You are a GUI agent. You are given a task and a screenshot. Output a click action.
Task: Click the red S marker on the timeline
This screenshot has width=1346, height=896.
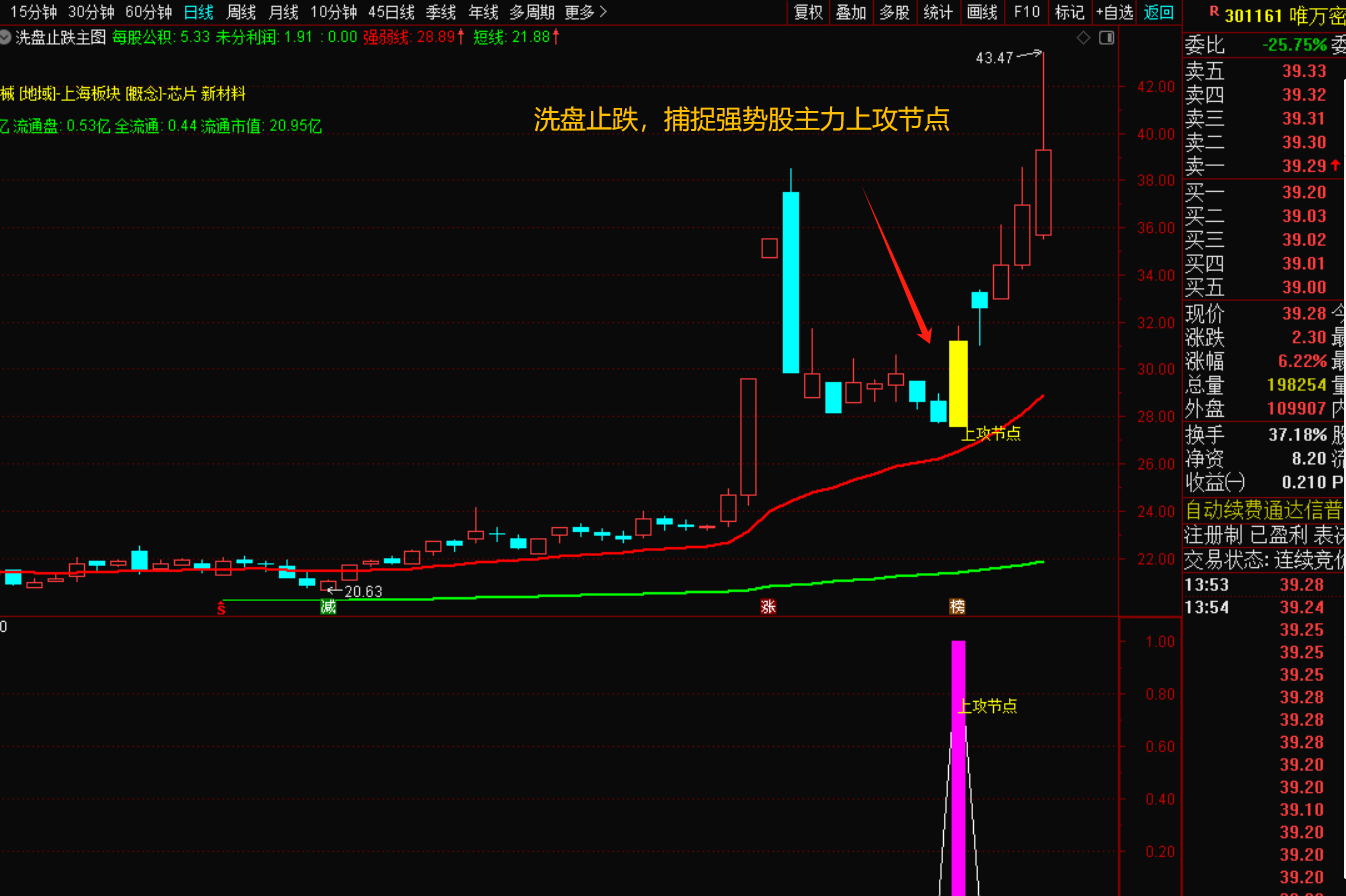222,607
